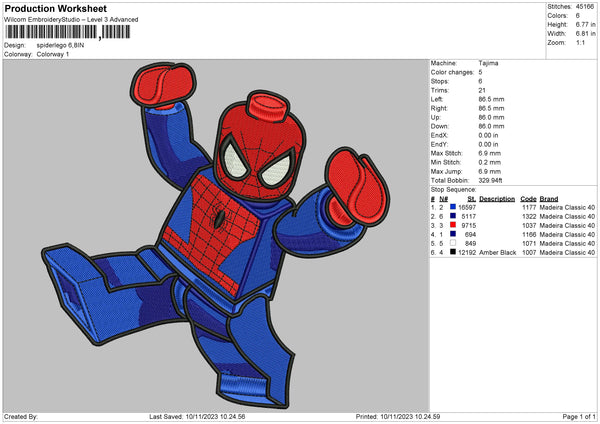The image size is (600, 424).
Task: Click the Machine value Tajima
Action: coord(490,64)
